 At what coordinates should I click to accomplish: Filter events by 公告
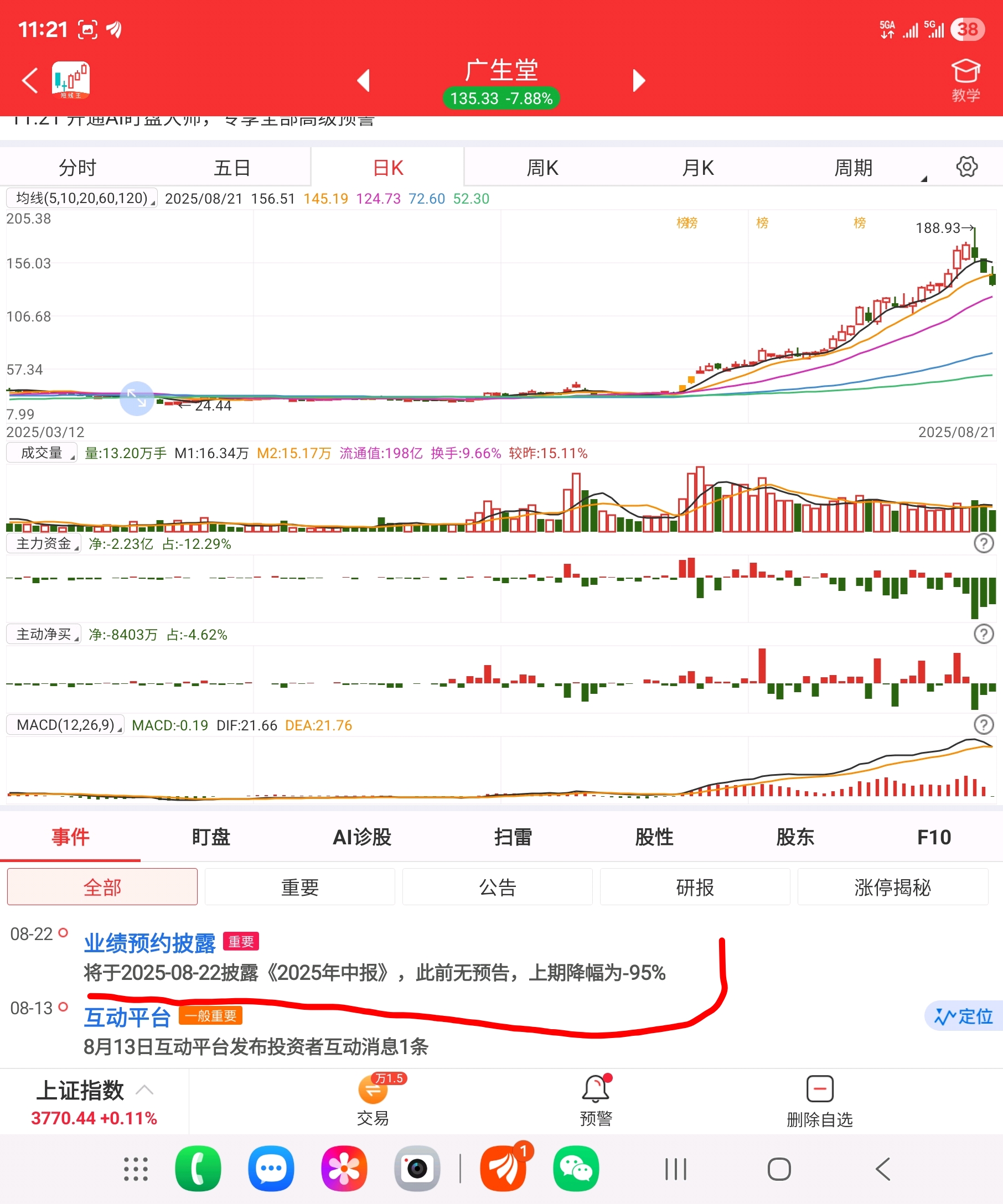coord(498,887)
